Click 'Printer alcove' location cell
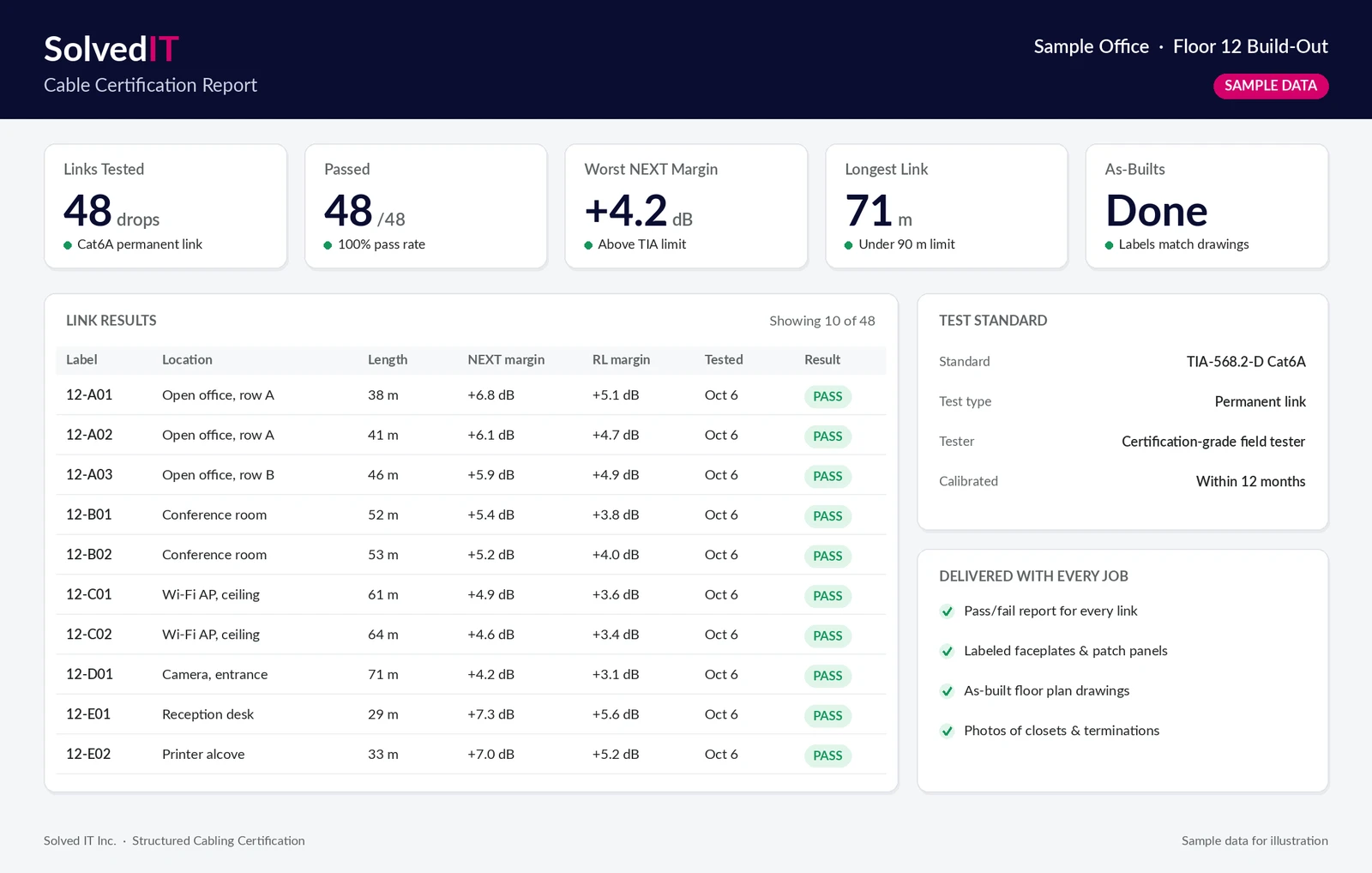Screen dimensions: 1372x873 click(203, 755)
